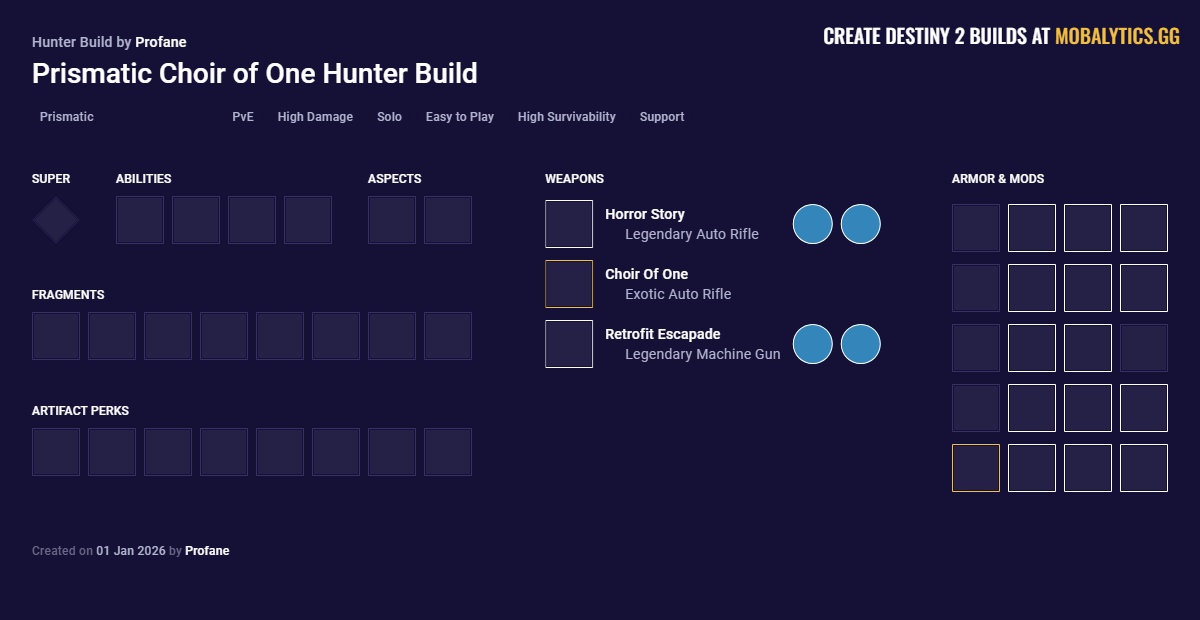Toggle the second perk circle on Retrofit Escapade

[861, 343]
